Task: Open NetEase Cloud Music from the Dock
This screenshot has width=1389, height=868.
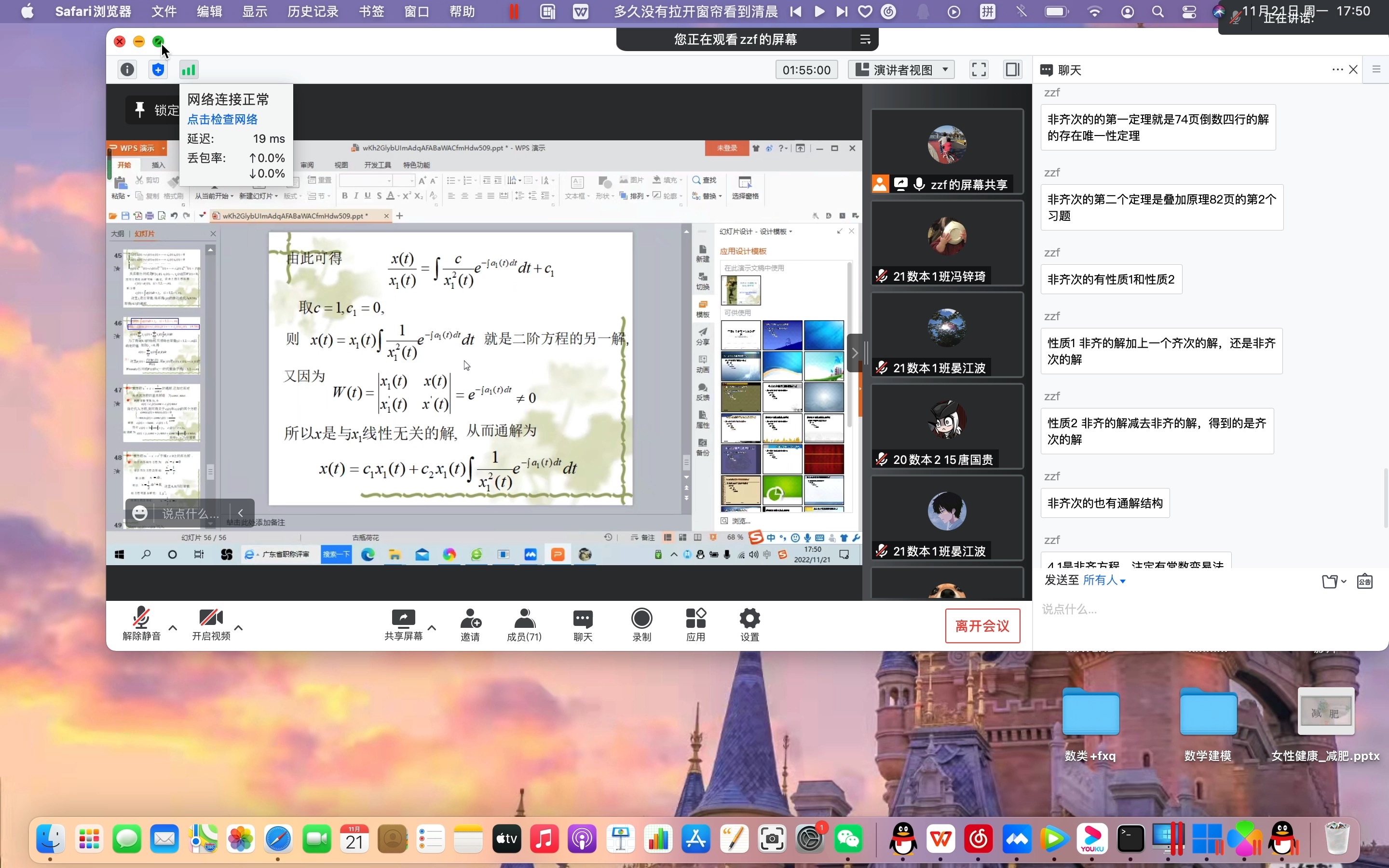Action: pyautogui.click(x=979, y=839)
